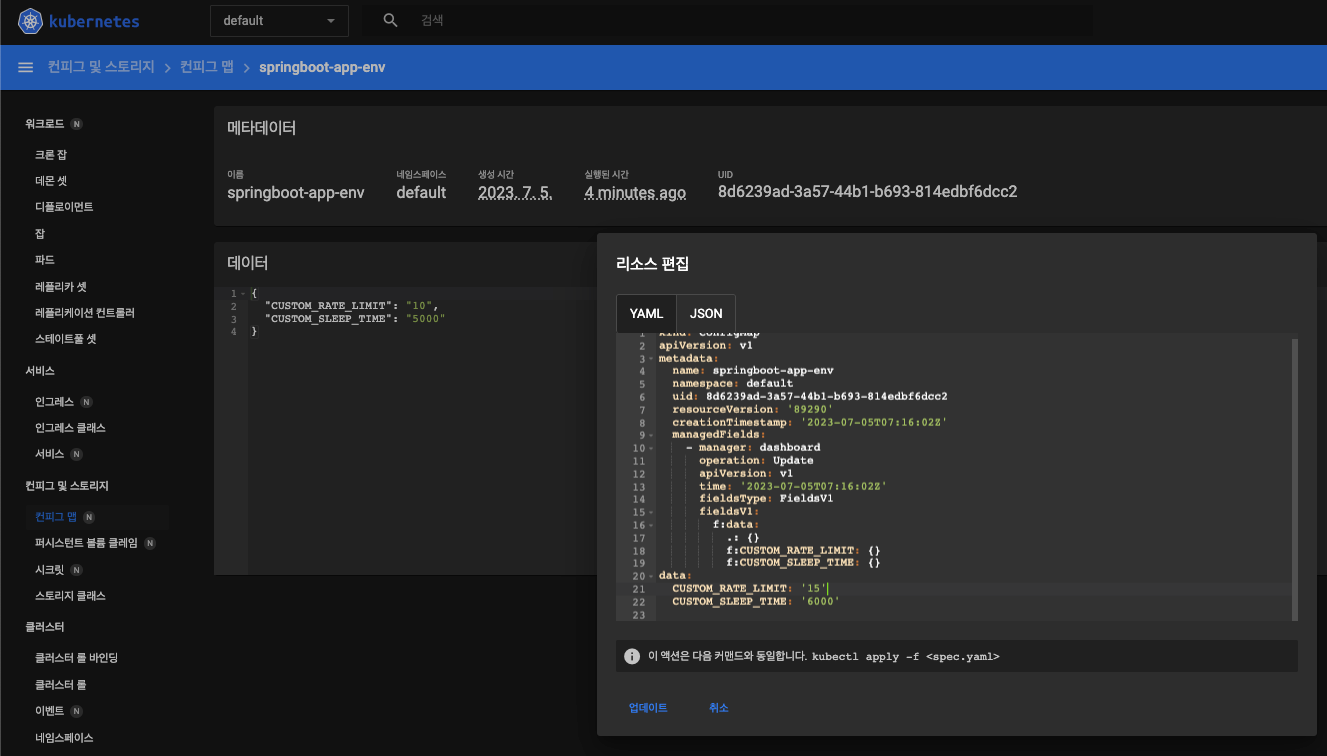Click the N badge next to 워크로드

(x=77, y=124)
